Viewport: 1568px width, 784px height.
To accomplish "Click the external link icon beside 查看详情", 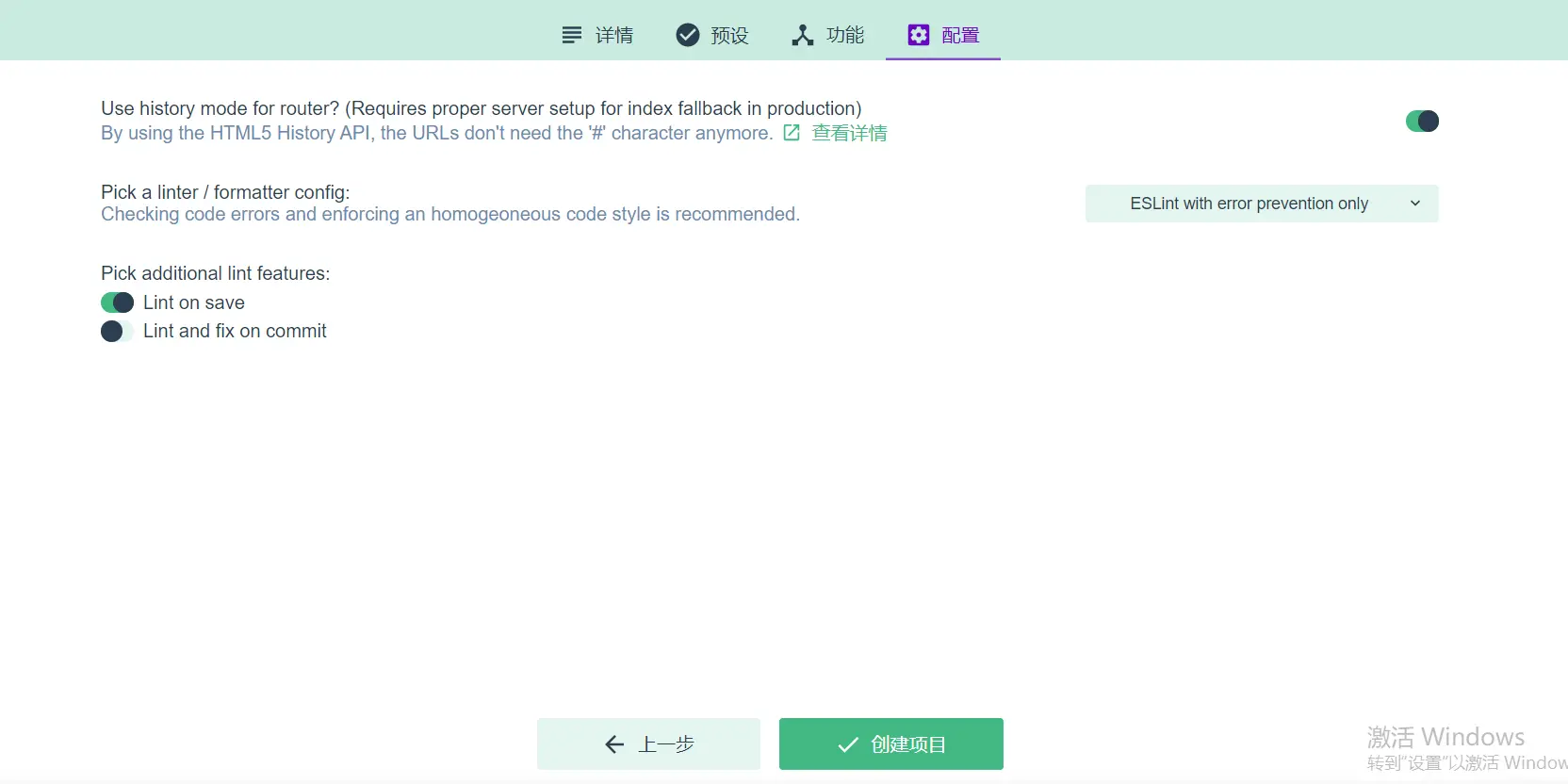I will click(x=792, y=133).
